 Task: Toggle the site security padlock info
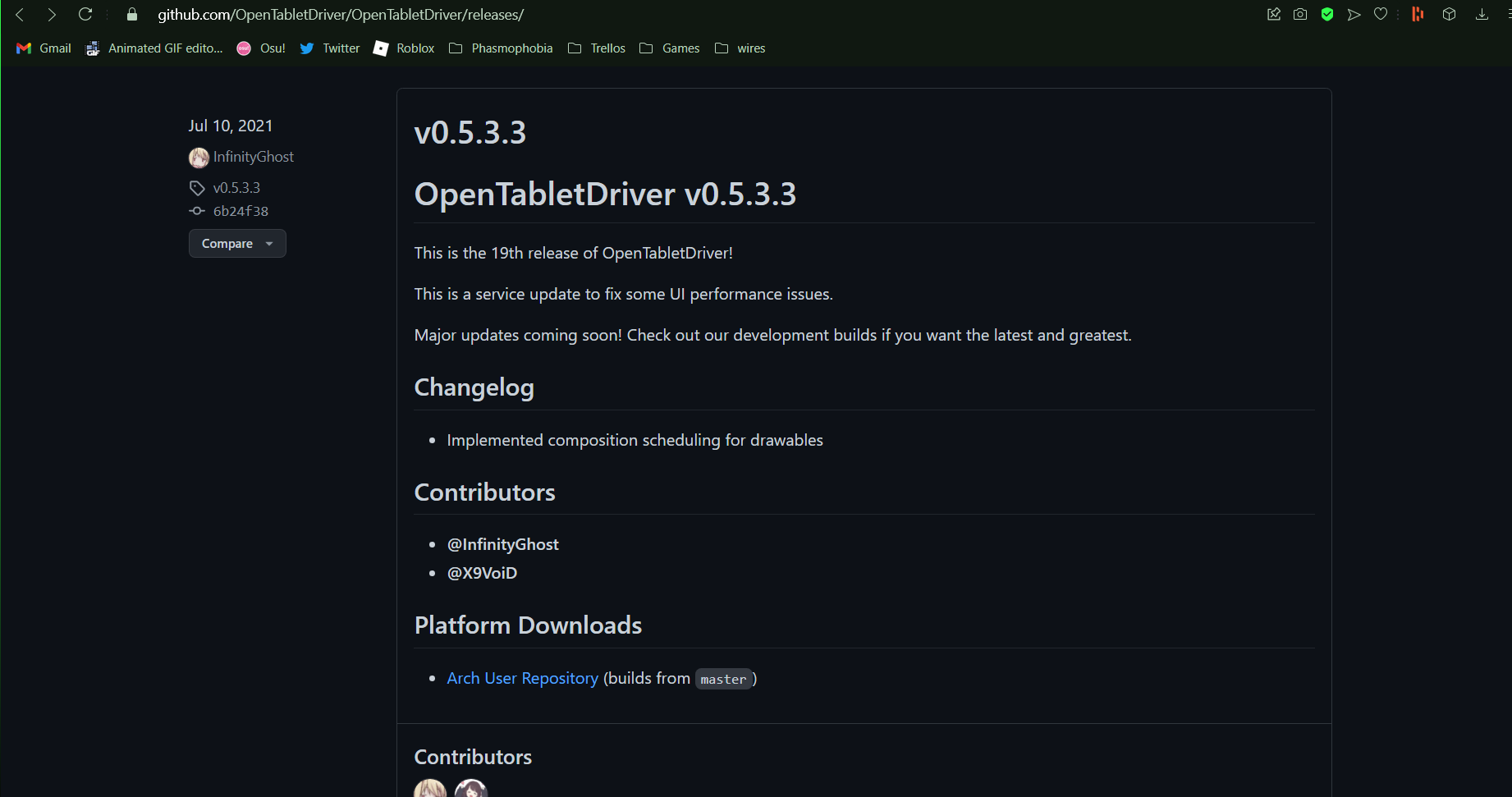tap(131, 14)
